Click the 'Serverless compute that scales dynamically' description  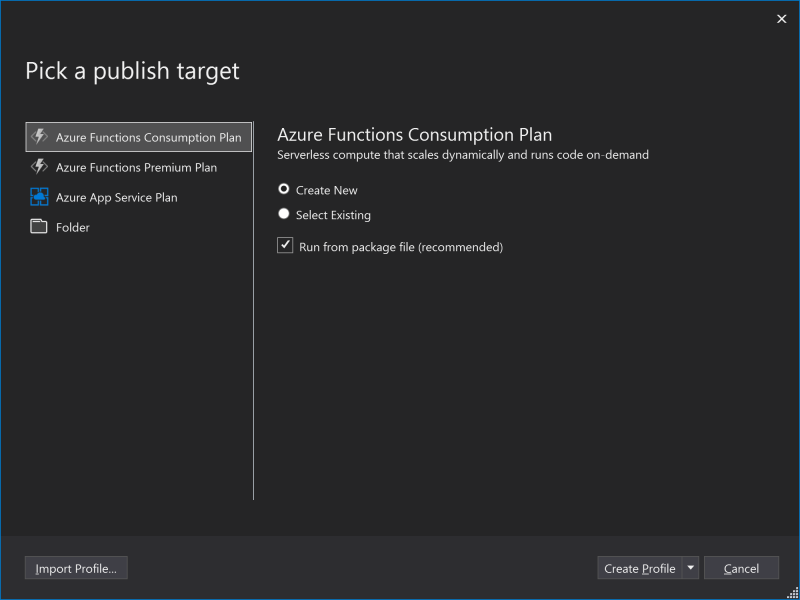[463, 155]
